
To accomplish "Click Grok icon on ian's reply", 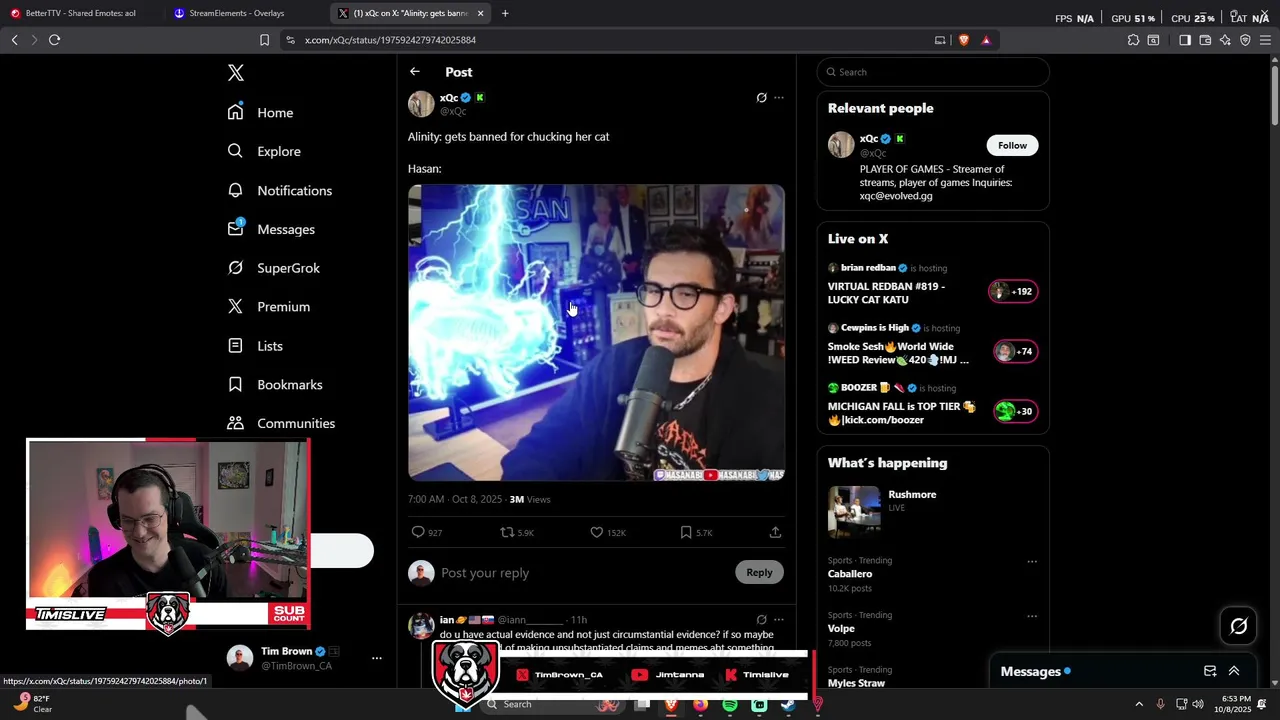I will point(761,620).
